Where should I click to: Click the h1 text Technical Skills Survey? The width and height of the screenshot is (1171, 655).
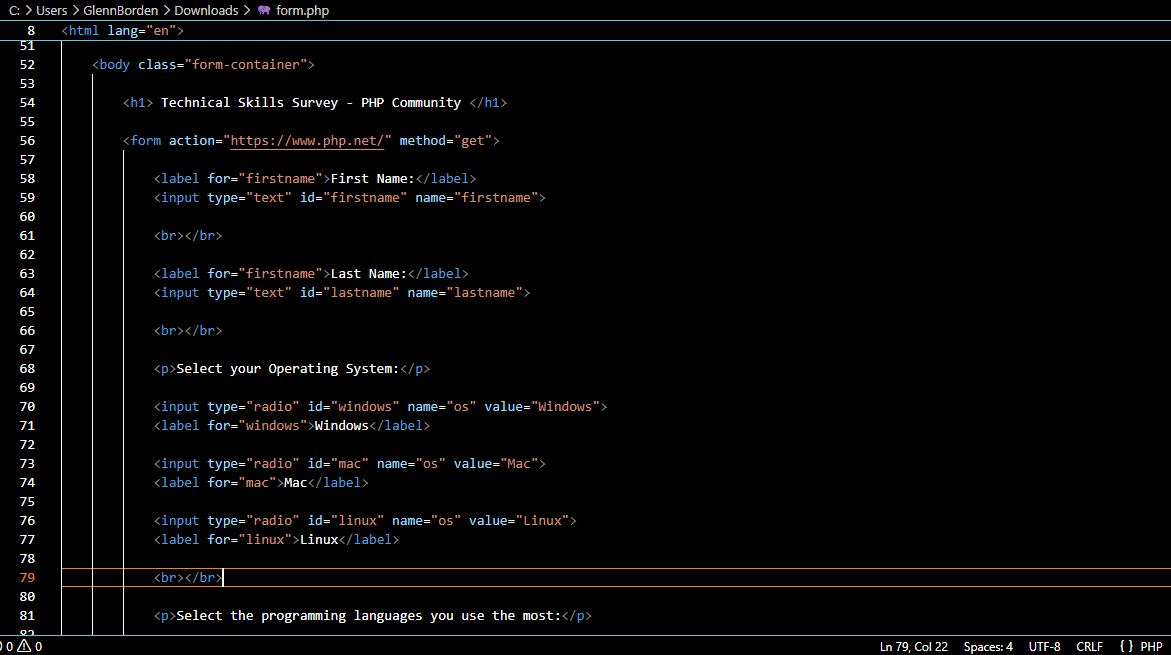click(249, 102)
